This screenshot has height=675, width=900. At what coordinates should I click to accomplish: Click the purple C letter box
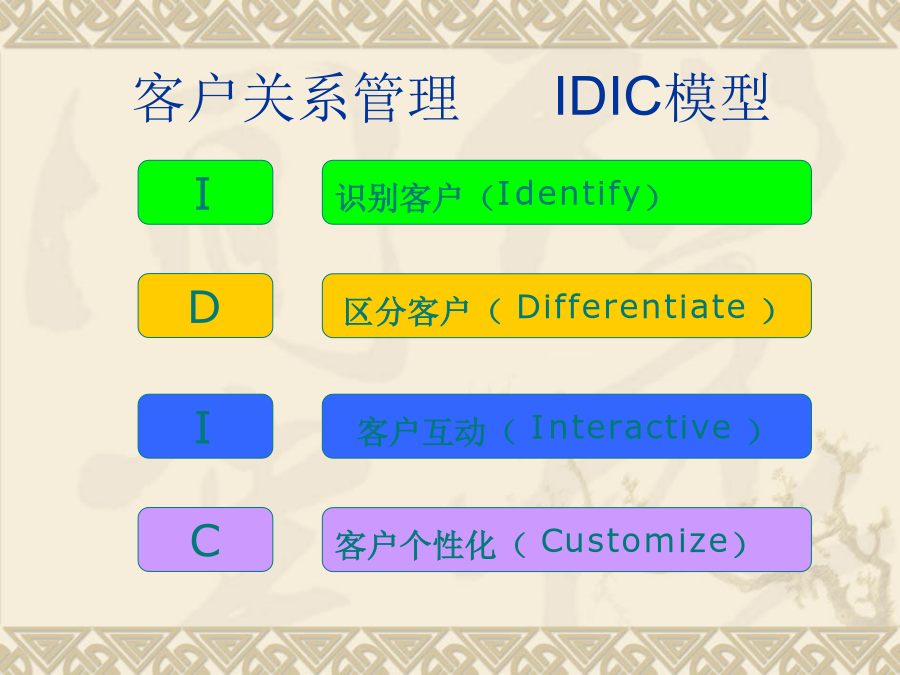click(205, 539)
